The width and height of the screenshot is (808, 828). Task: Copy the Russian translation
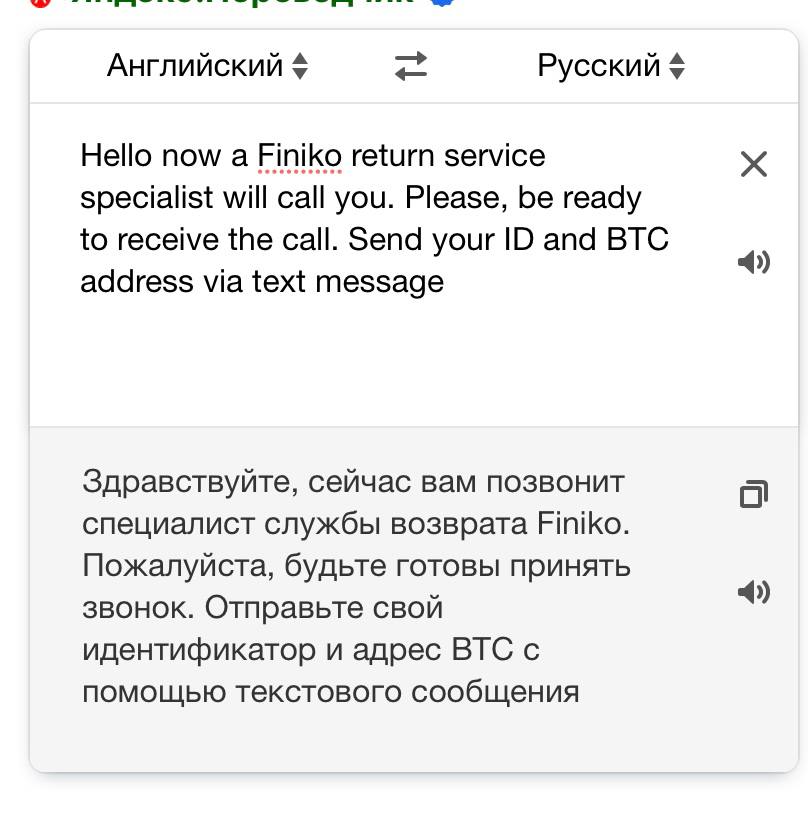754,494
